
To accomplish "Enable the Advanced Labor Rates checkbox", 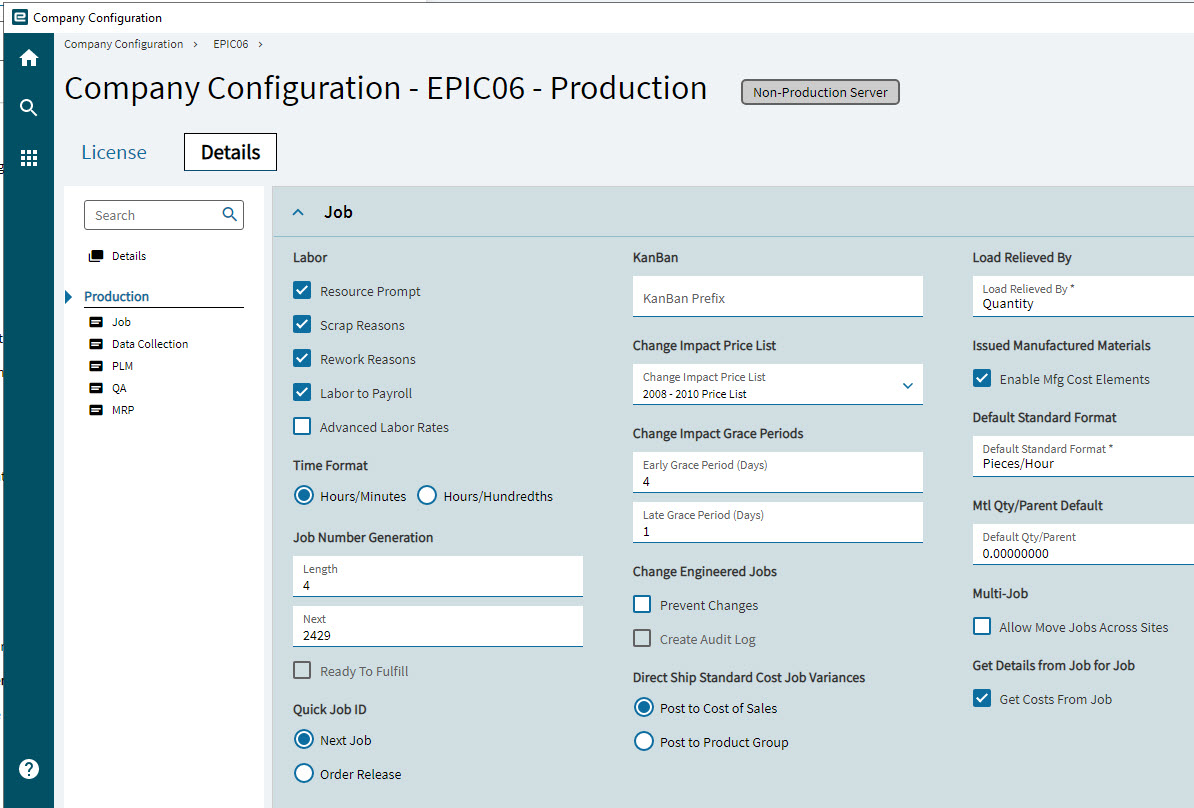I will (x=302, y=426).
